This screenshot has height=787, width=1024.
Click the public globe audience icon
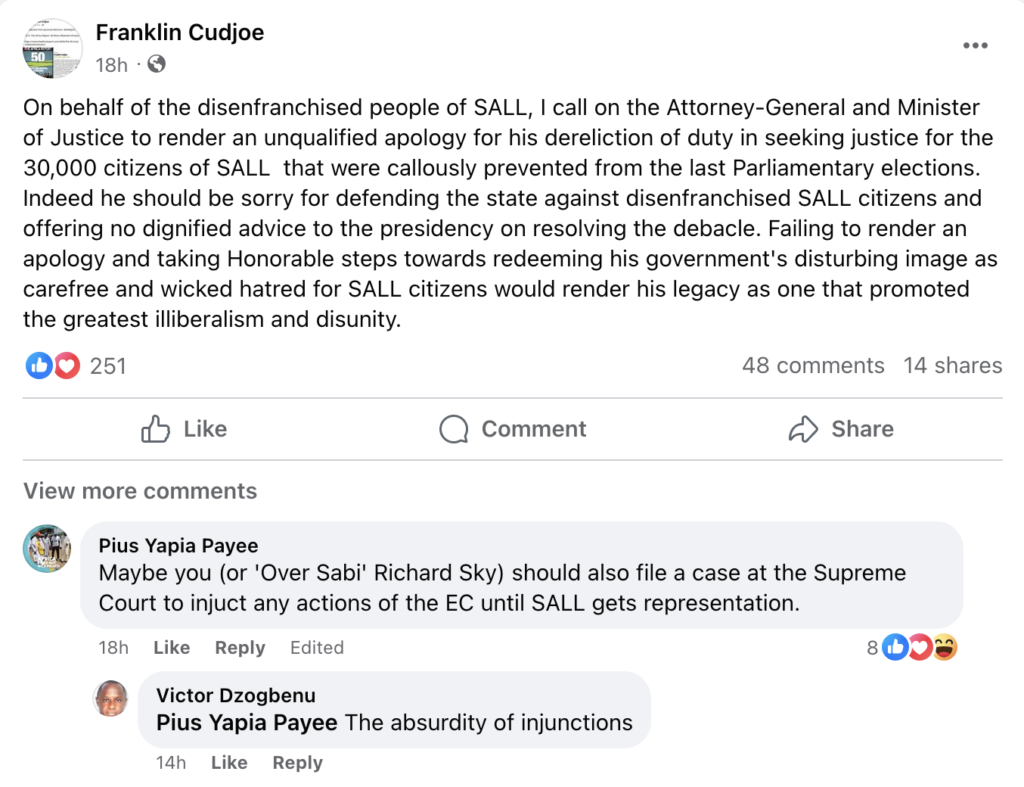pyautogui.click(x=156, y=65)
